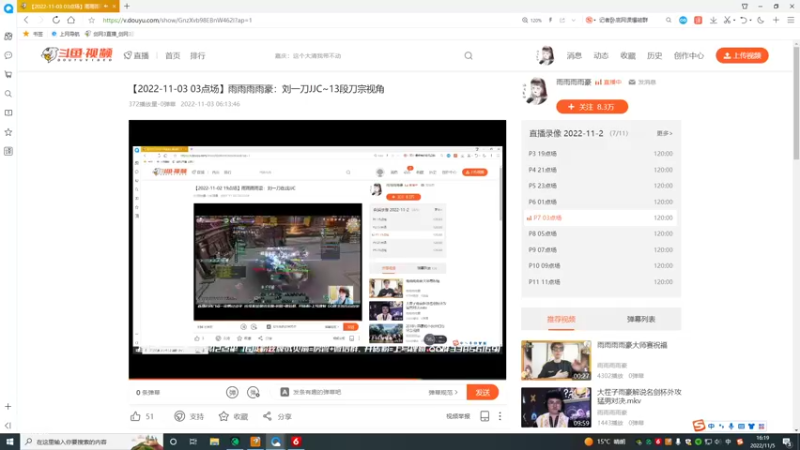The image size is (800, 450).
Task: Open 弹幕规范 rules link
Action: pyautogui.click(x=443, y=392)
